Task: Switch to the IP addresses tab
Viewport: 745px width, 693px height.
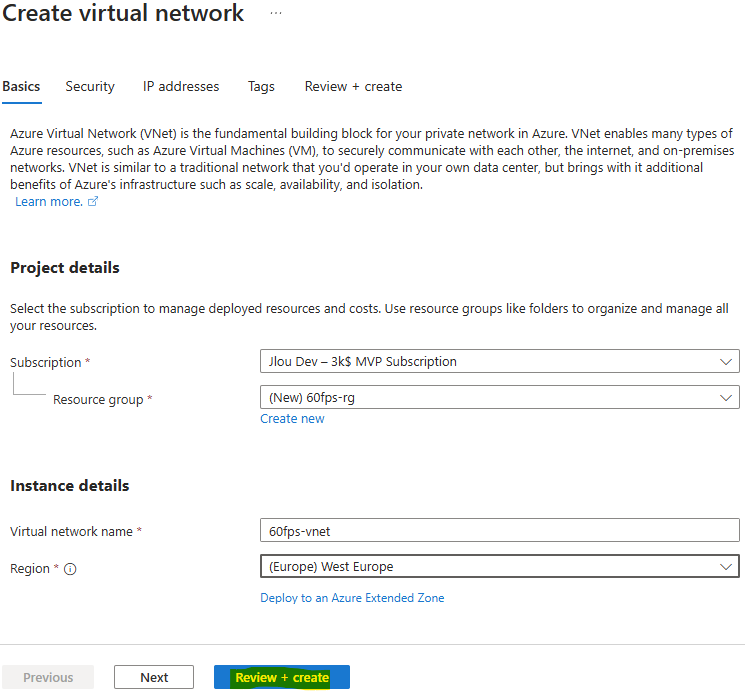Action: (x=181, y=86)
